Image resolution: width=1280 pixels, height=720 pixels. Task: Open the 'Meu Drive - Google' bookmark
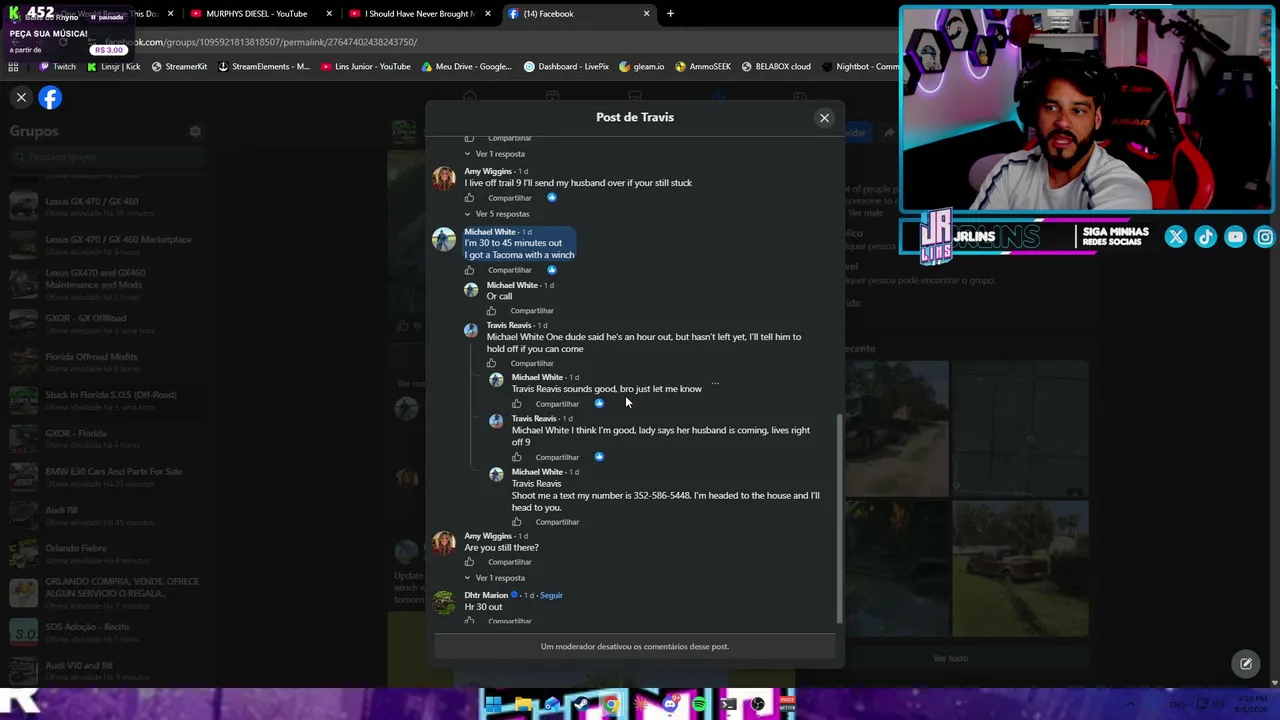466,67
